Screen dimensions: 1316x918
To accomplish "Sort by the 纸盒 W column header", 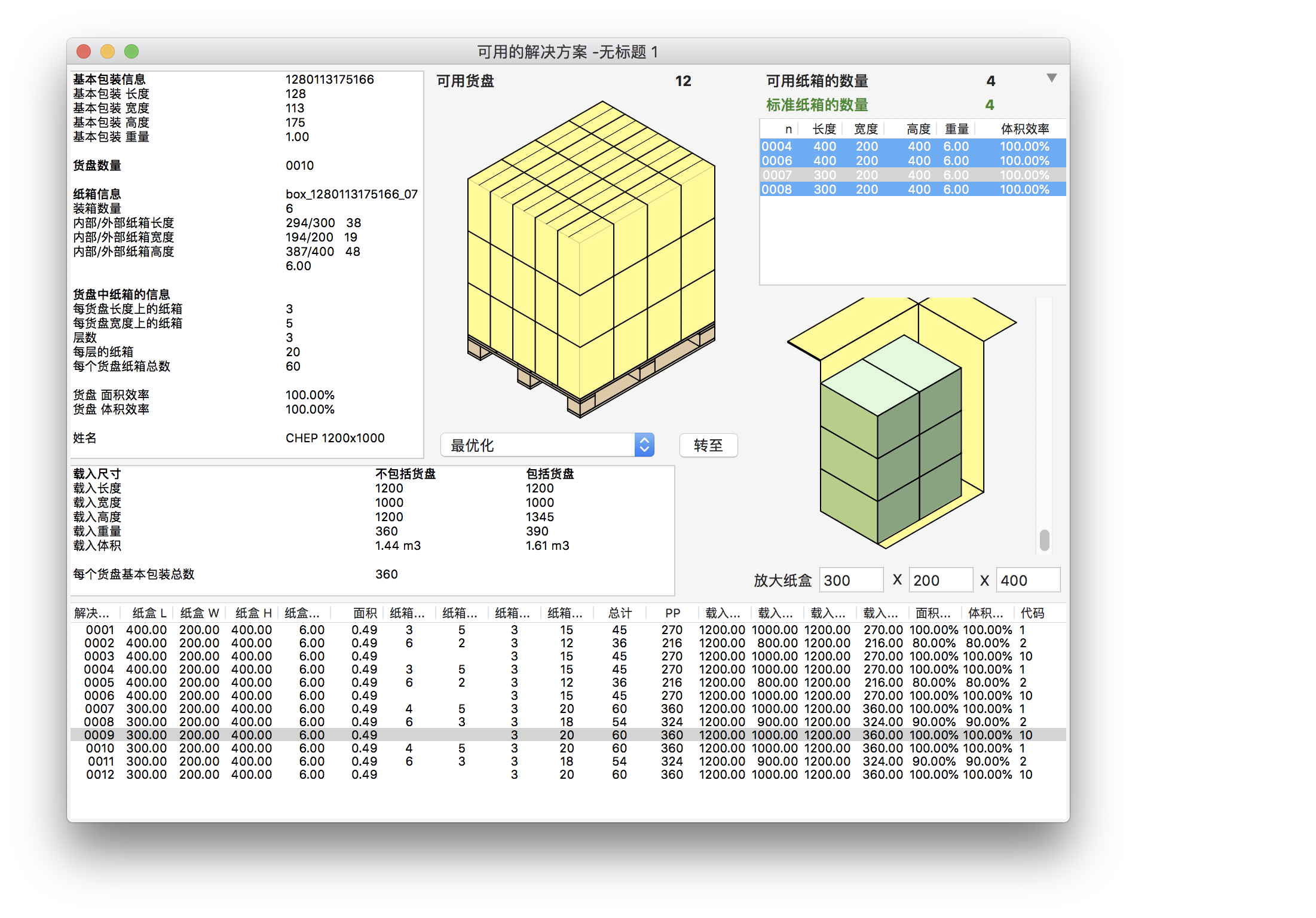I will [x=200, y=613].
